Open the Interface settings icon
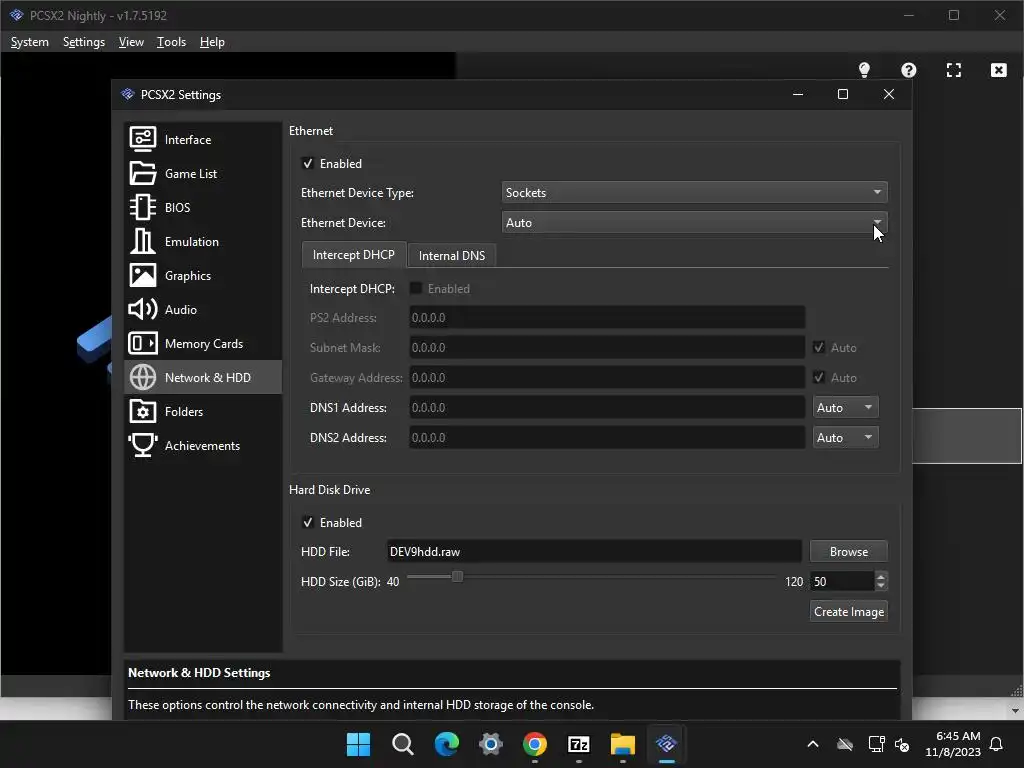This screenshot has height=768, width=1024. point(142,139)
